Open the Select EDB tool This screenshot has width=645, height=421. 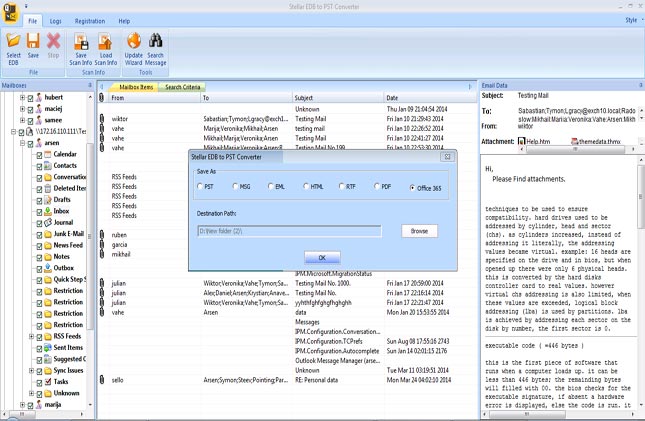13,49
